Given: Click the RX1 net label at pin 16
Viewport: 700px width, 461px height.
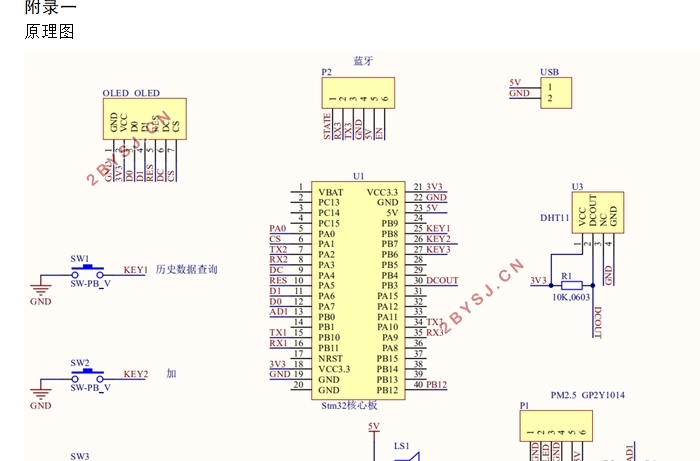Looking at the screenshot, I should click(278, 343).
